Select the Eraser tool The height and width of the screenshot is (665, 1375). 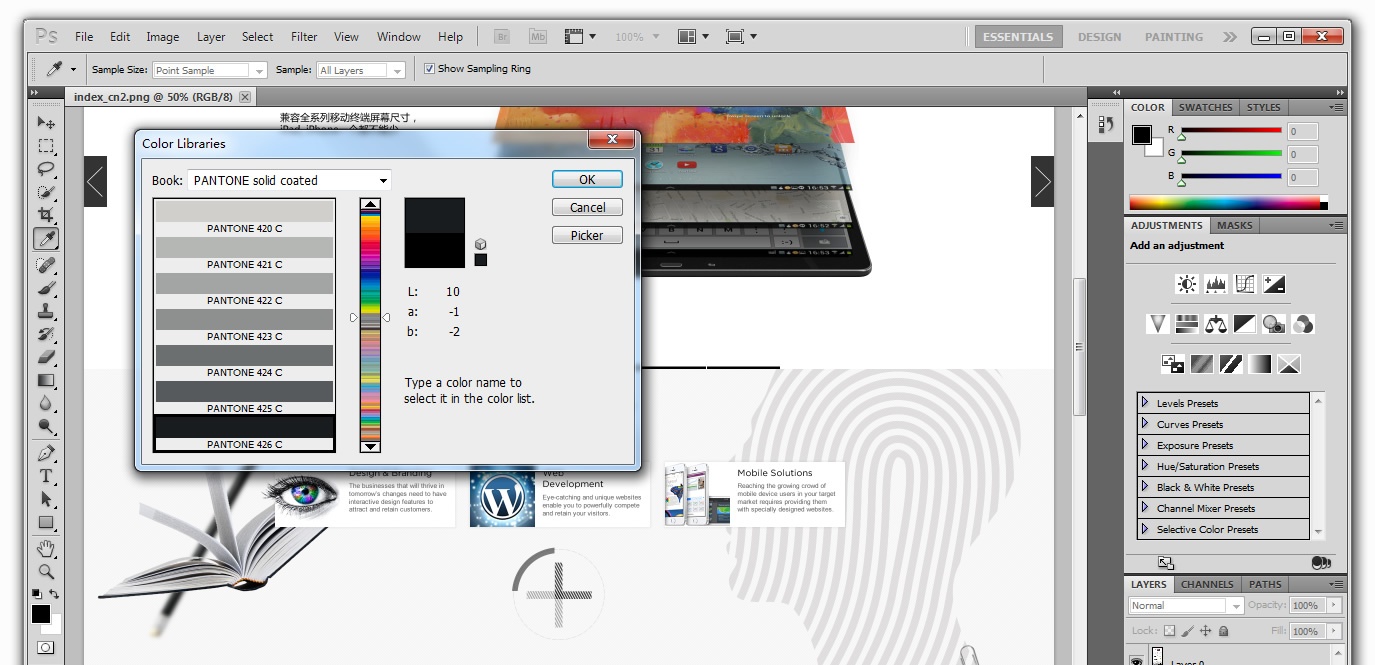(x=46, y=356)
